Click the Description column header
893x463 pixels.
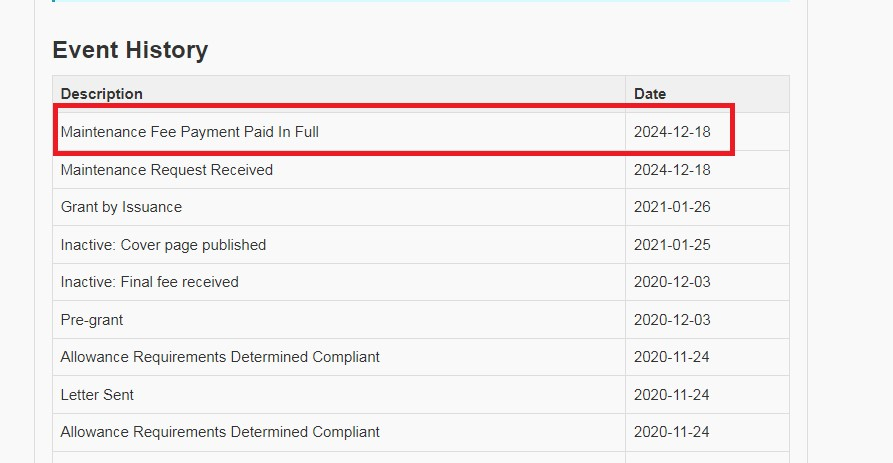click(x=102, y=94)
